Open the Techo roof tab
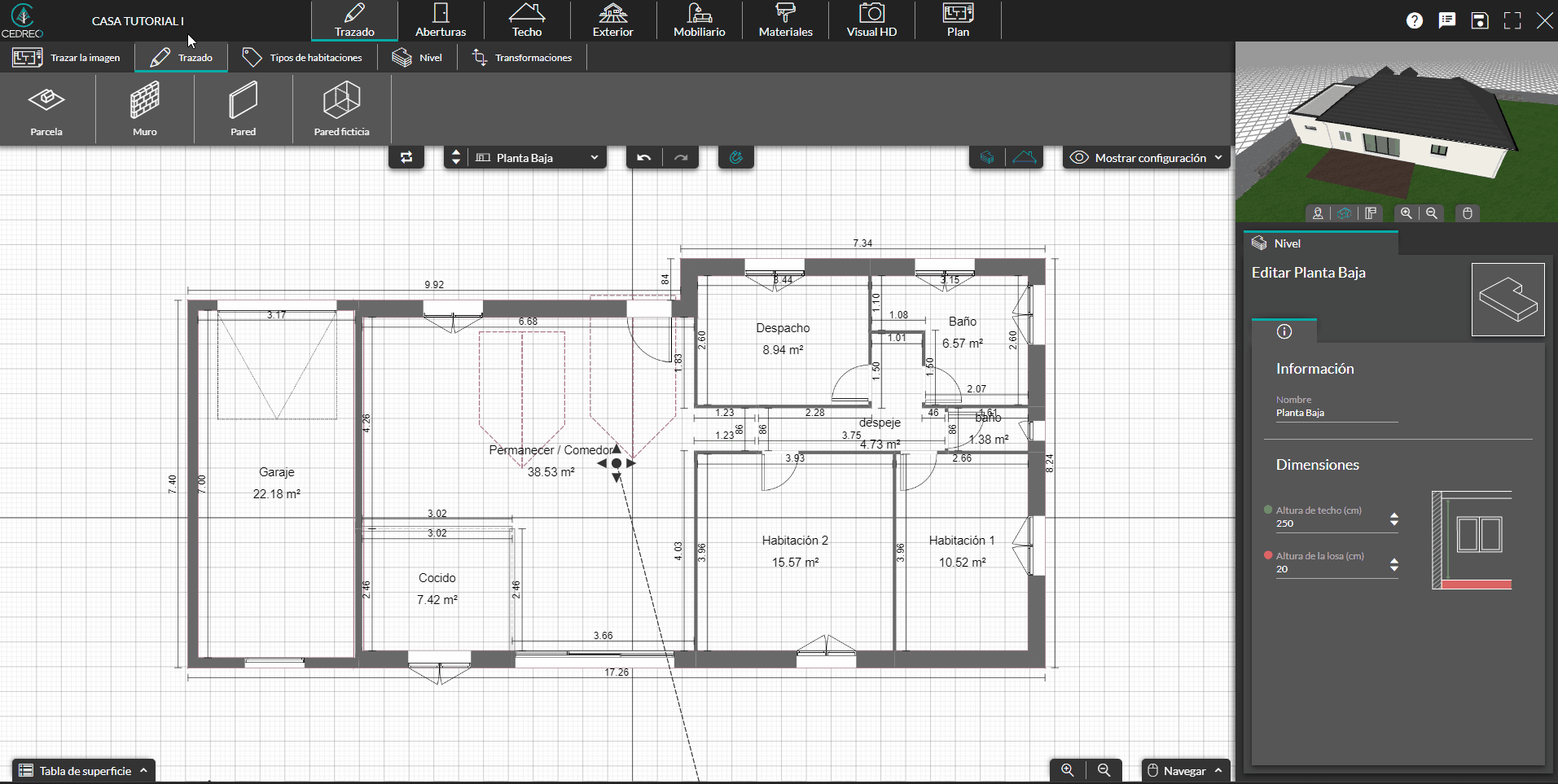 click(527, 20)
